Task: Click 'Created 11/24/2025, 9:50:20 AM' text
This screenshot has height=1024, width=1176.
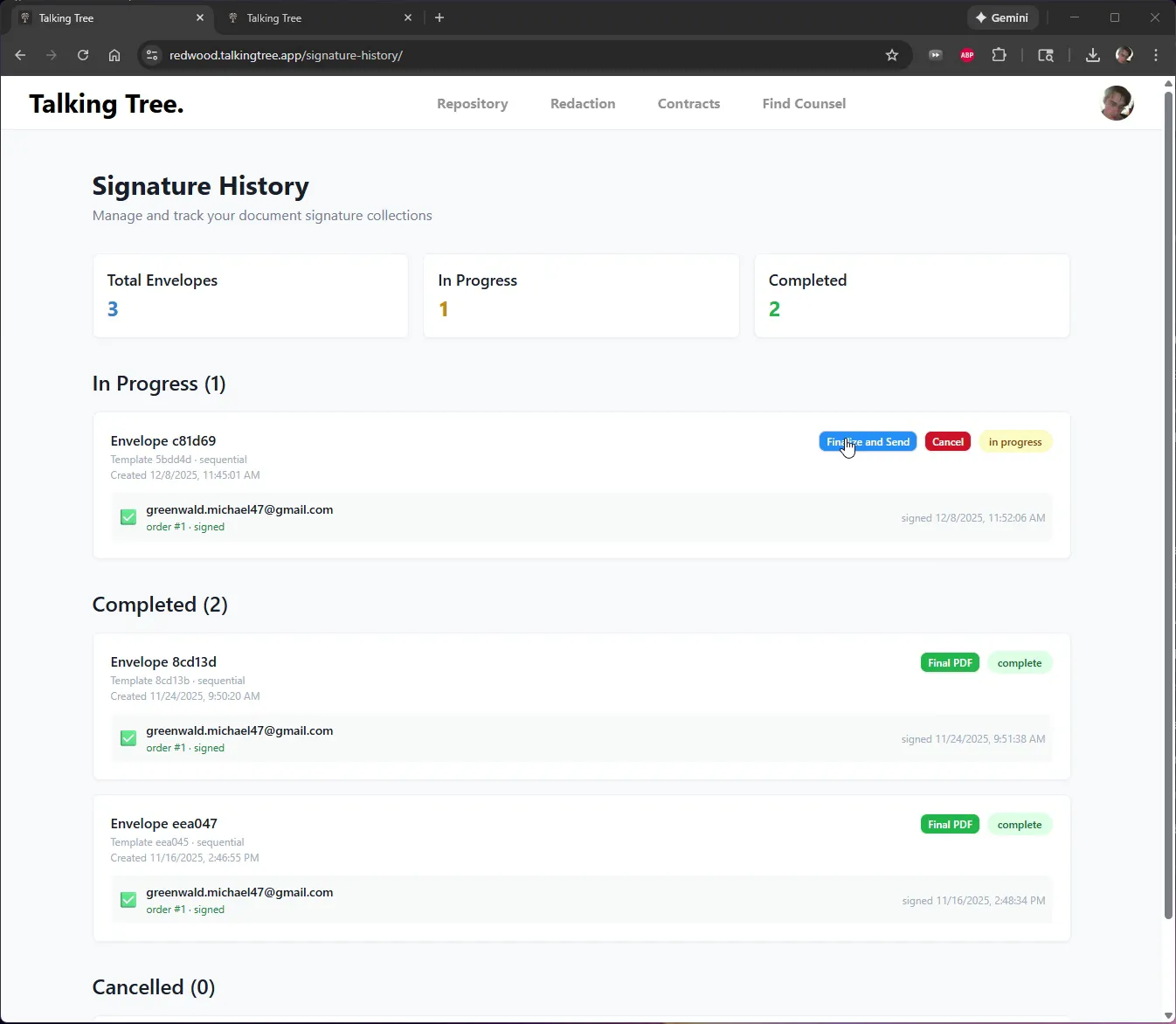Action: tap(185, 696)
